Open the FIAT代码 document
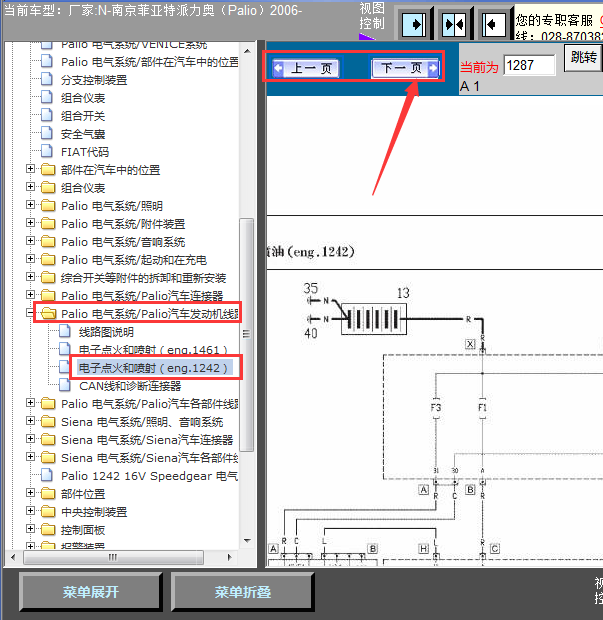Viewport: 603px width, 620px height. click(85, 152)
